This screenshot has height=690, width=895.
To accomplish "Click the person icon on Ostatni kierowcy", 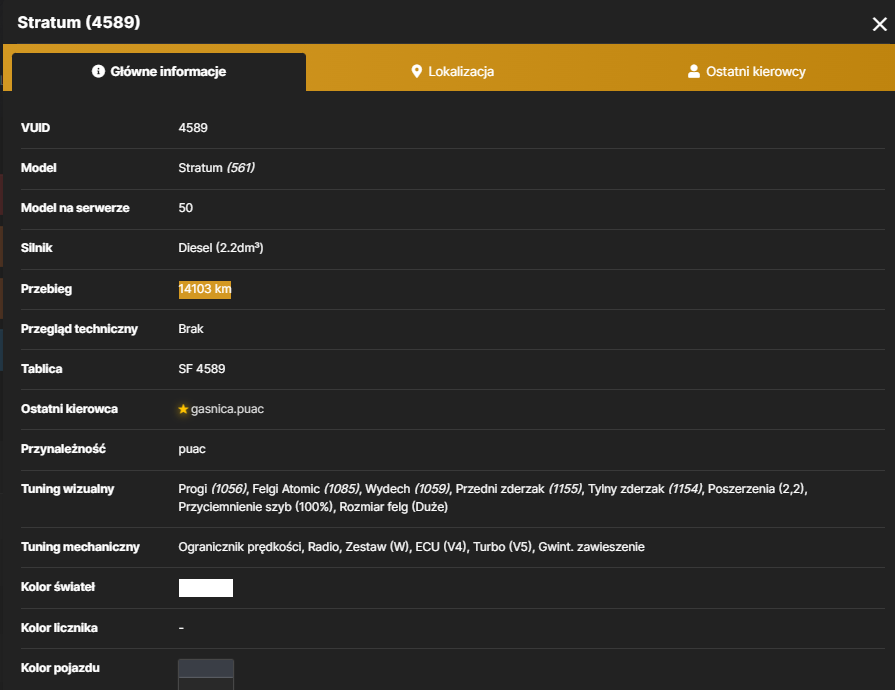I will 694,71.
